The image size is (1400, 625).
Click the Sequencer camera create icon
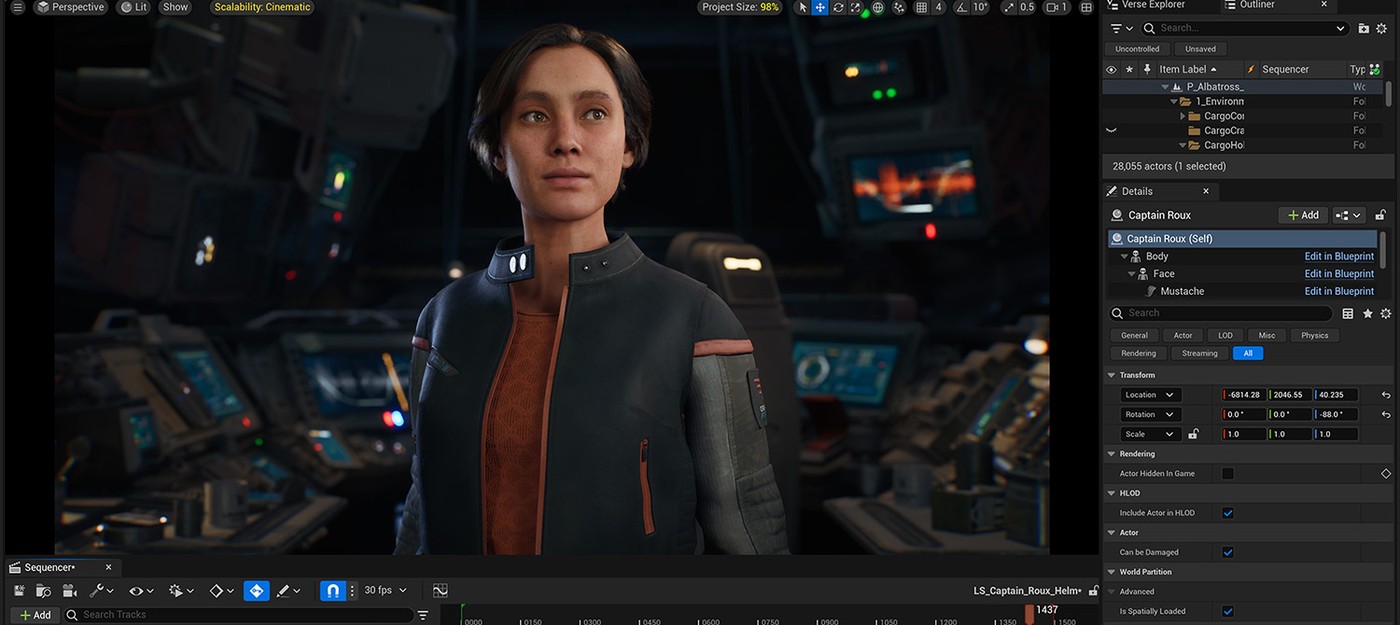(x=69, y=591)
